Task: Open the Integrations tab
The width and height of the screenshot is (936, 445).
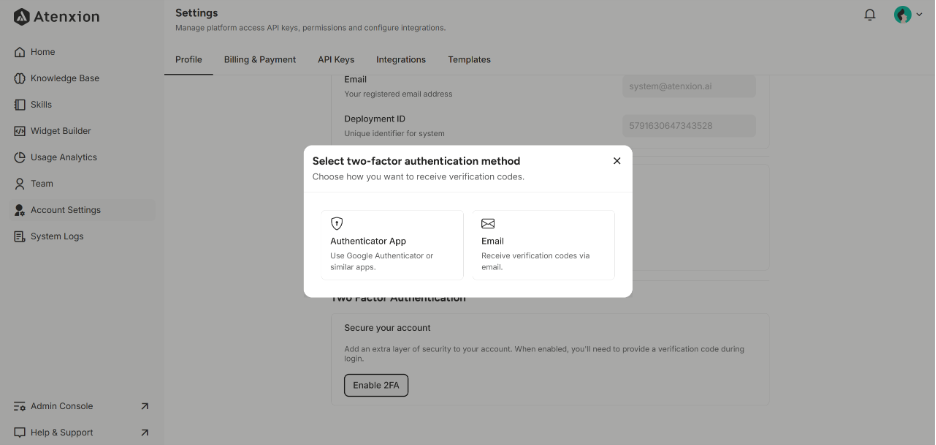Action: pyautogui.click(x=401, y=60)
